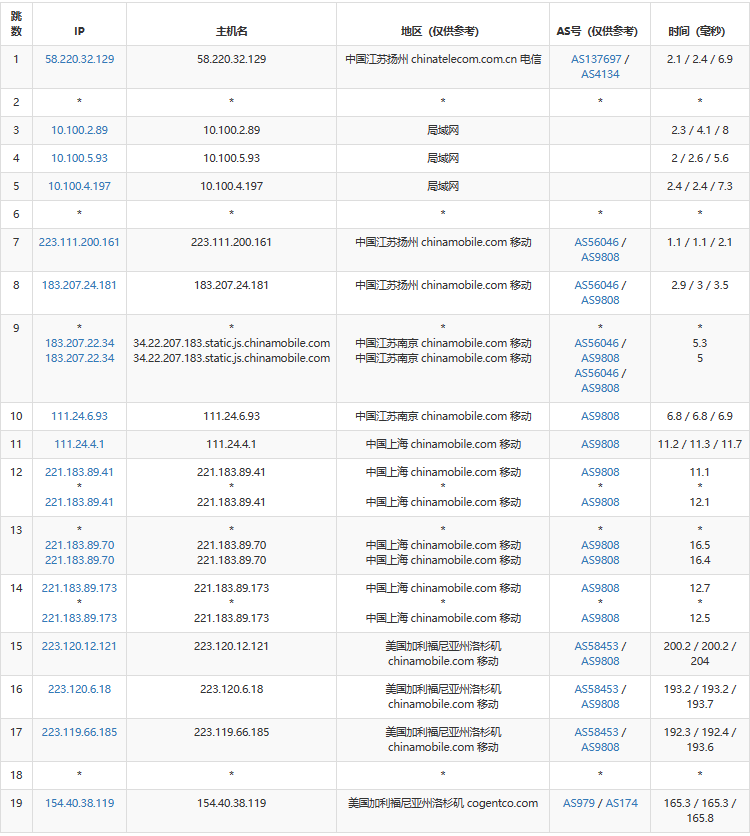Select the hop 11 region 中国上海 chinamobile.com 移动

tap(443, 444)
